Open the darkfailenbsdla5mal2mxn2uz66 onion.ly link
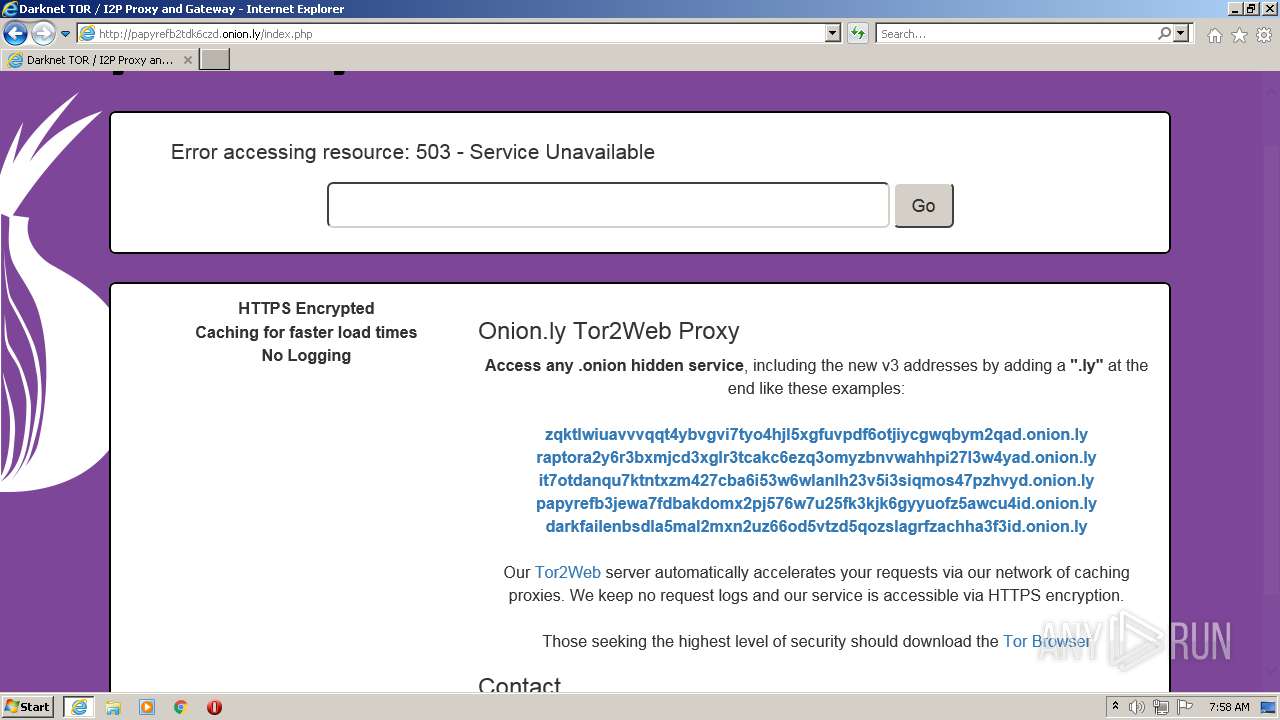This screenshot has width=1280, height=720. point(816,526)
